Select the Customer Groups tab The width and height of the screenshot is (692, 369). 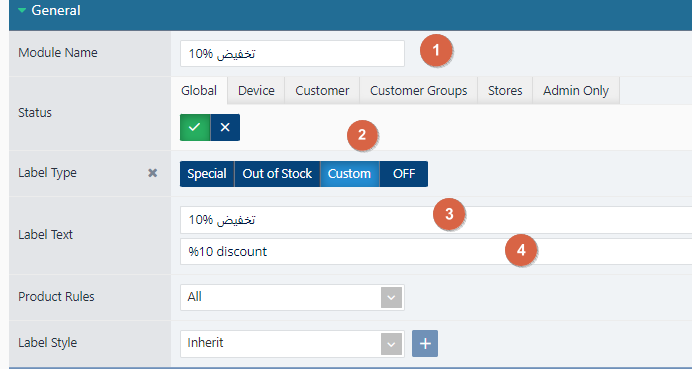coord(418,90)
